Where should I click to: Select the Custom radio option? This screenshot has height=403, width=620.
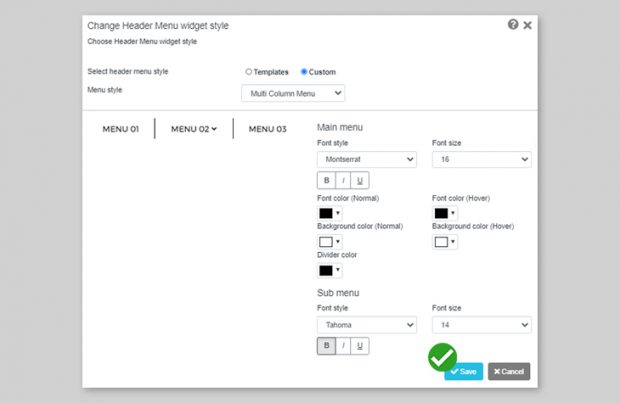pos(304,72)
